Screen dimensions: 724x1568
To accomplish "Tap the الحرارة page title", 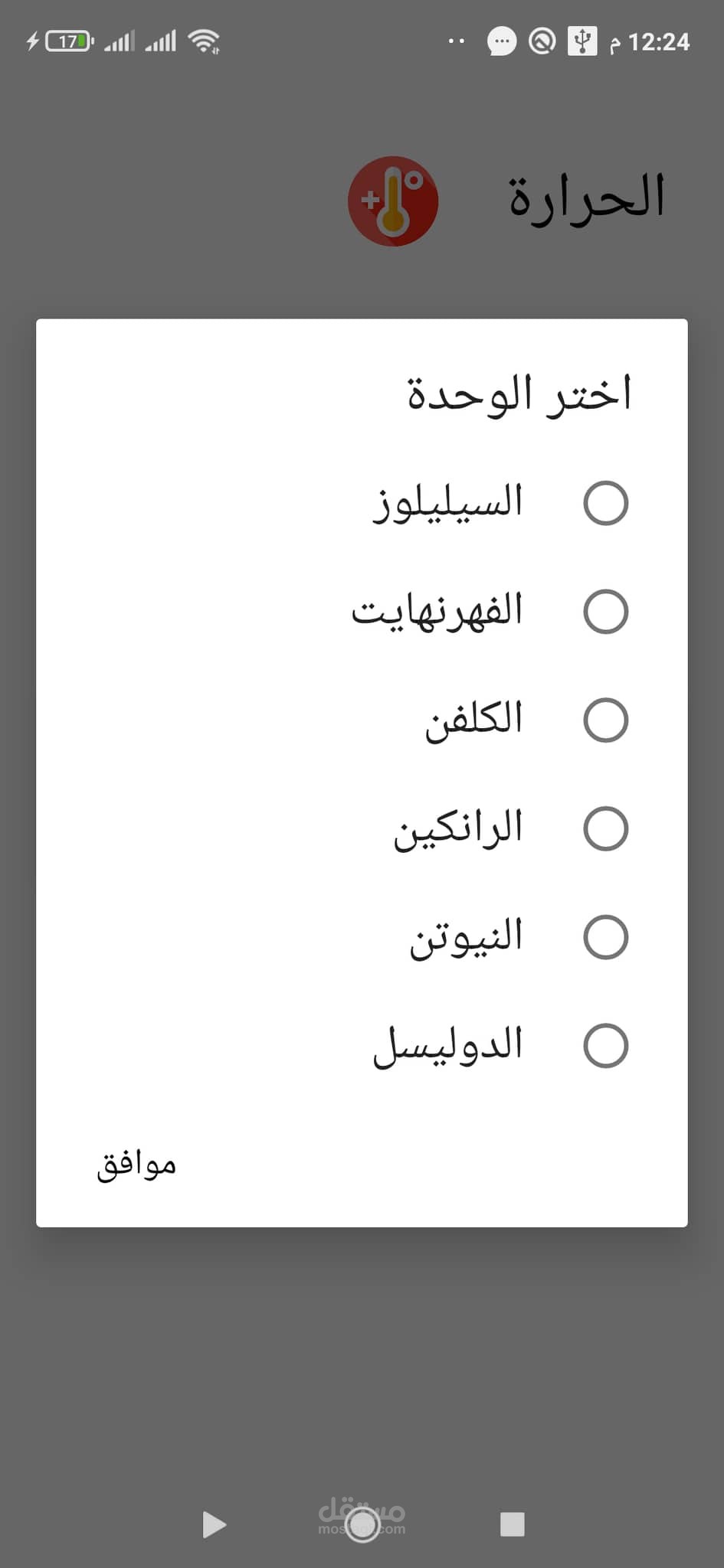I will pyautogui.click(x=587, y=198).
